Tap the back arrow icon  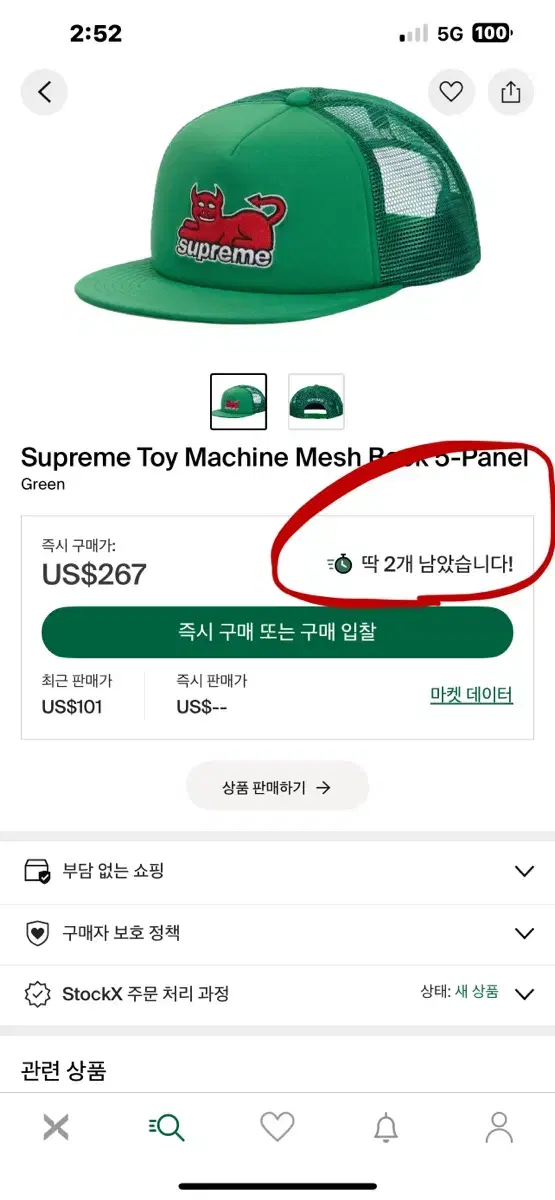click(x=44, y=92)
